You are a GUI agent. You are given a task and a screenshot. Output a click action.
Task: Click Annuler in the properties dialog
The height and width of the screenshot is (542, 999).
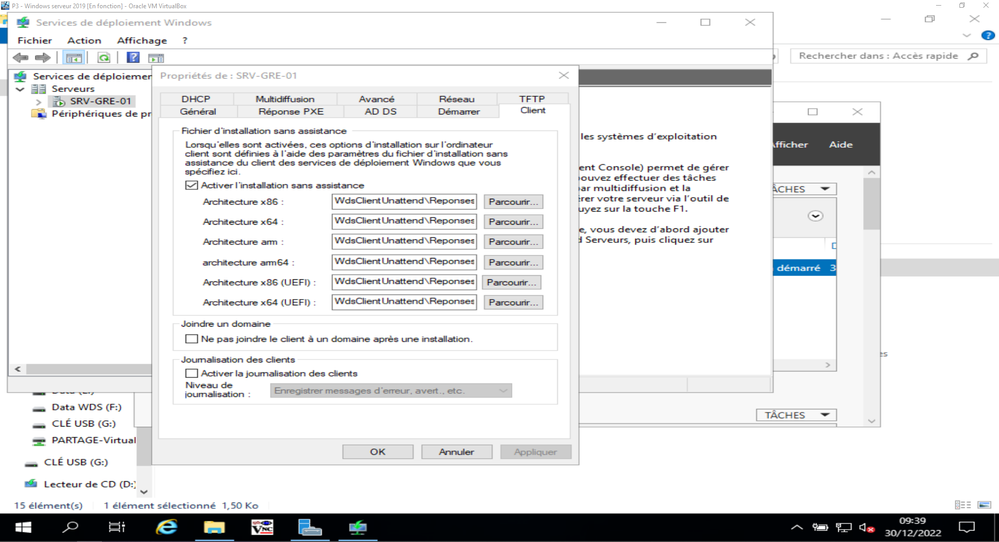(x=456, y=452)
